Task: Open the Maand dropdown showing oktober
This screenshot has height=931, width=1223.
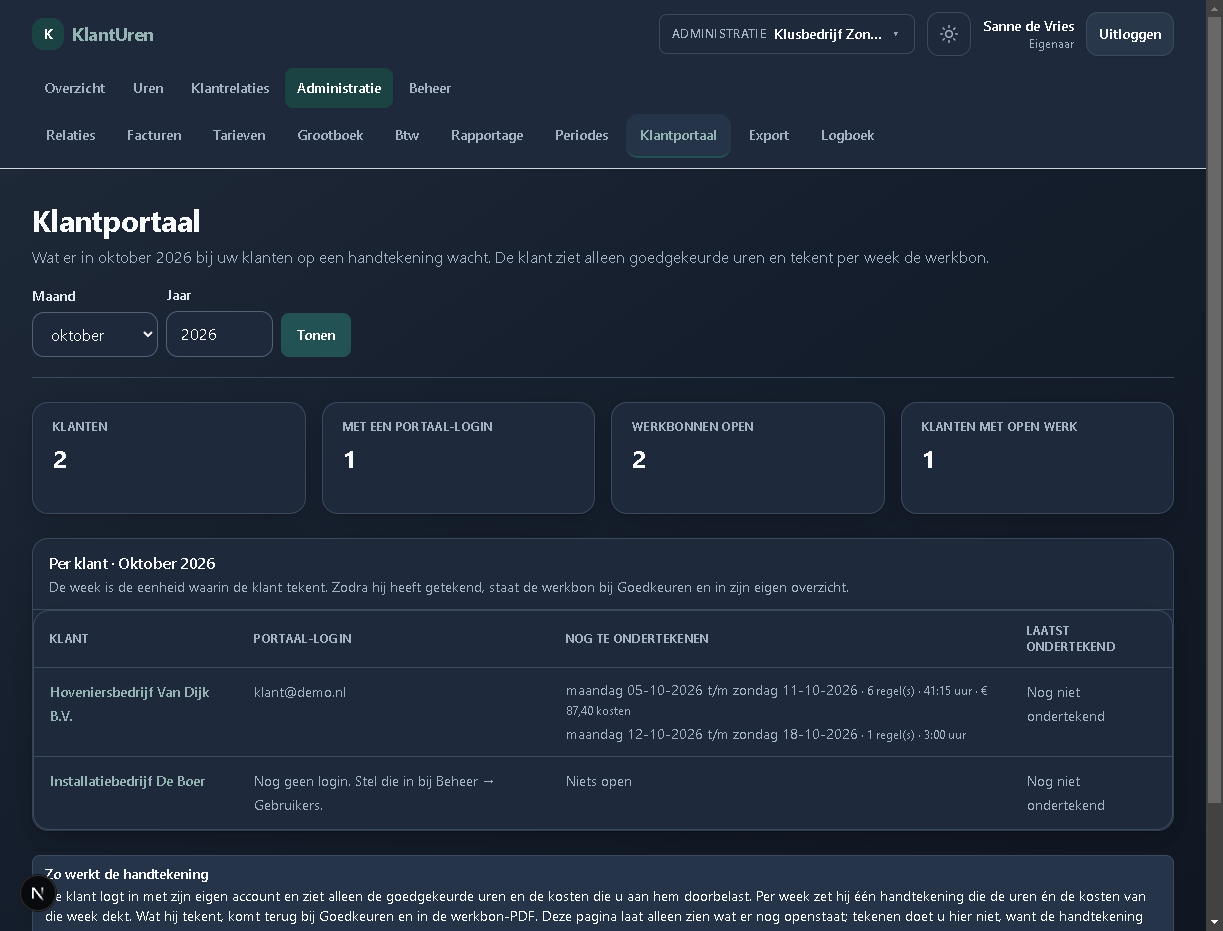Action: [x=95, y=335]
